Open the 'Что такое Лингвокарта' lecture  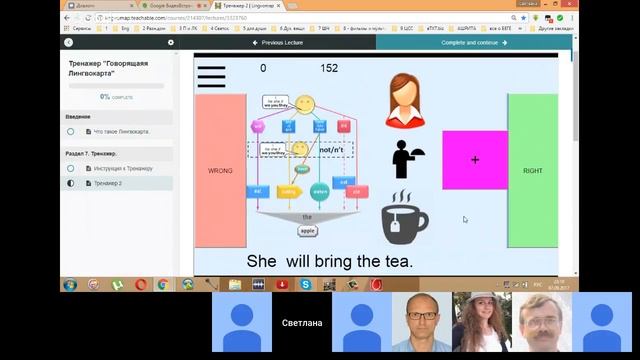pyautogui.click(x=121, y=131)
